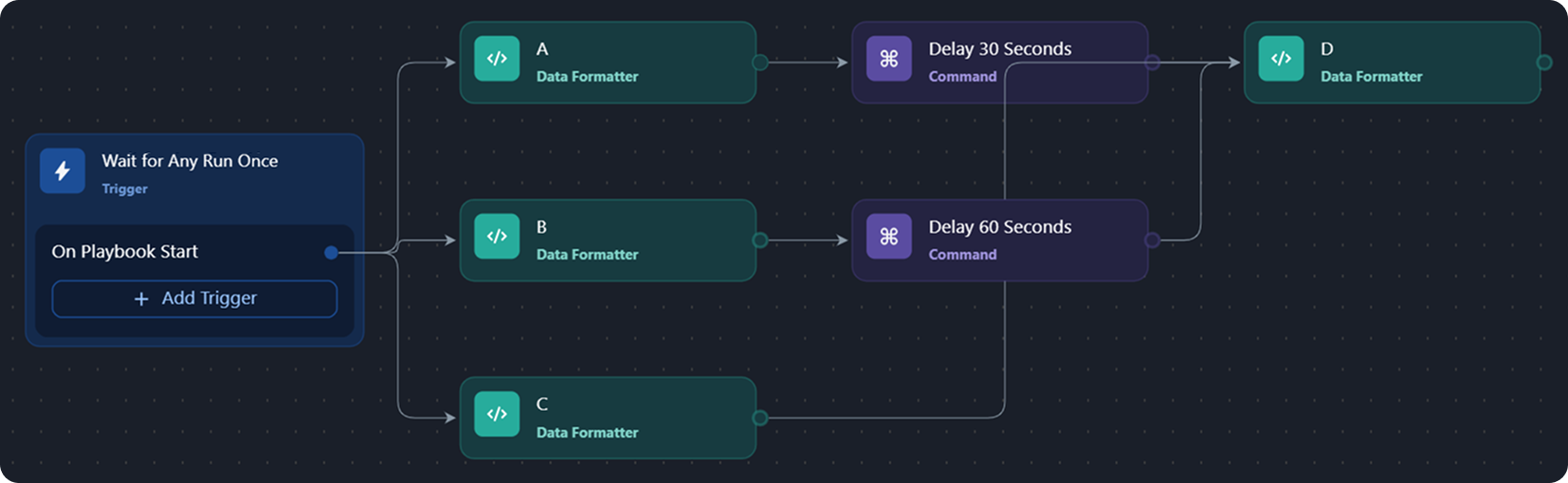Click node A's Data Formatter code icon
This screenshot has height=483, width=1568.
[497, 59]
